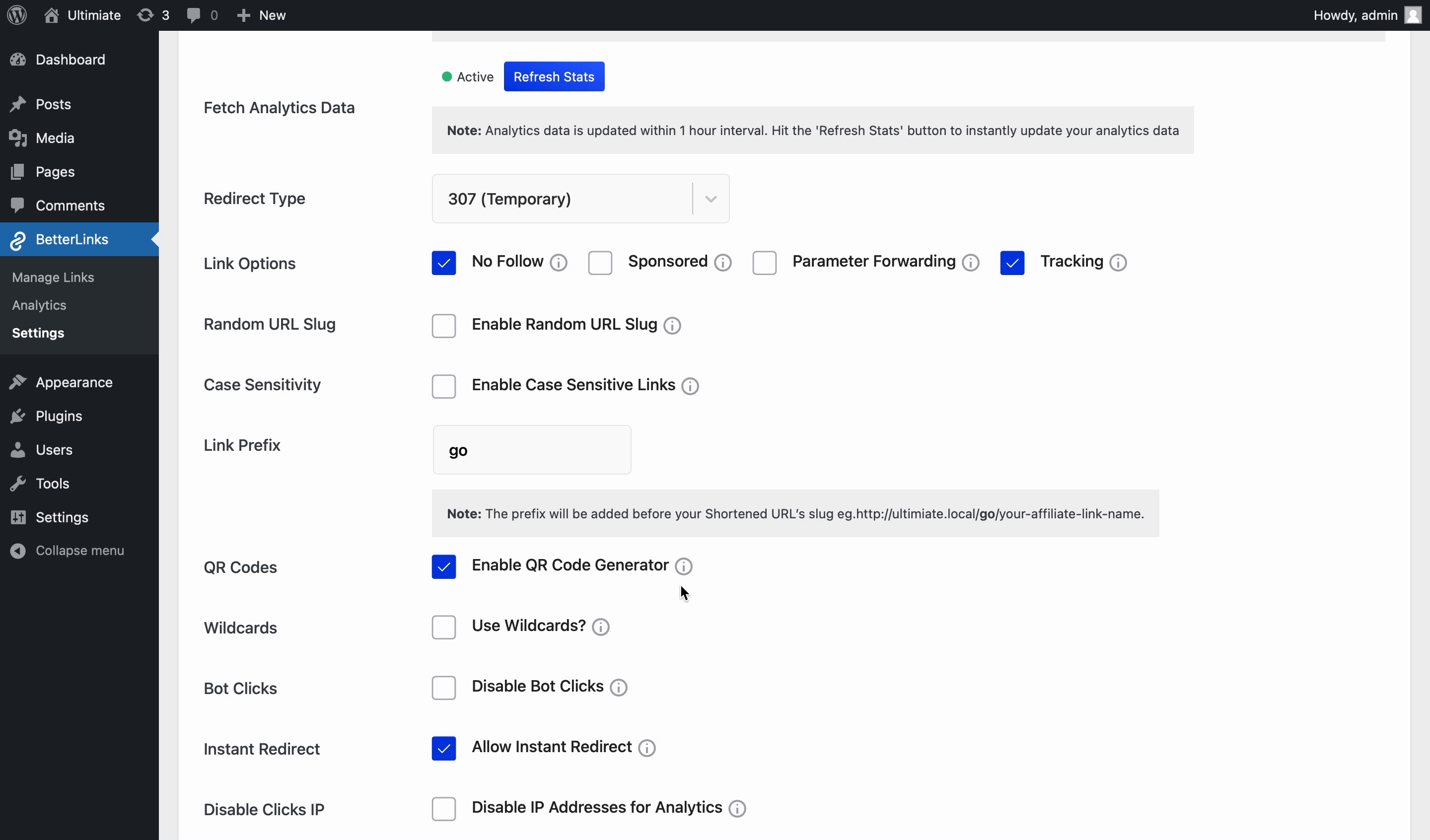Uncheck the Tracking option

[x=1012, y=262]
